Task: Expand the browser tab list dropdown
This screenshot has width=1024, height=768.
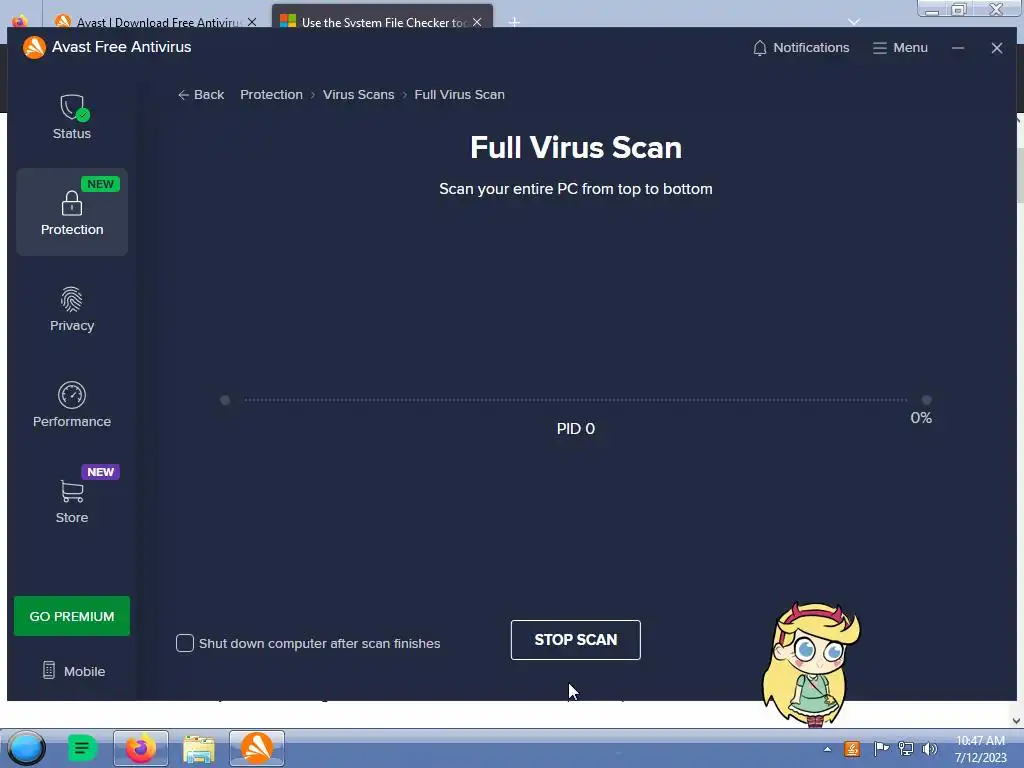Action: 854,22
